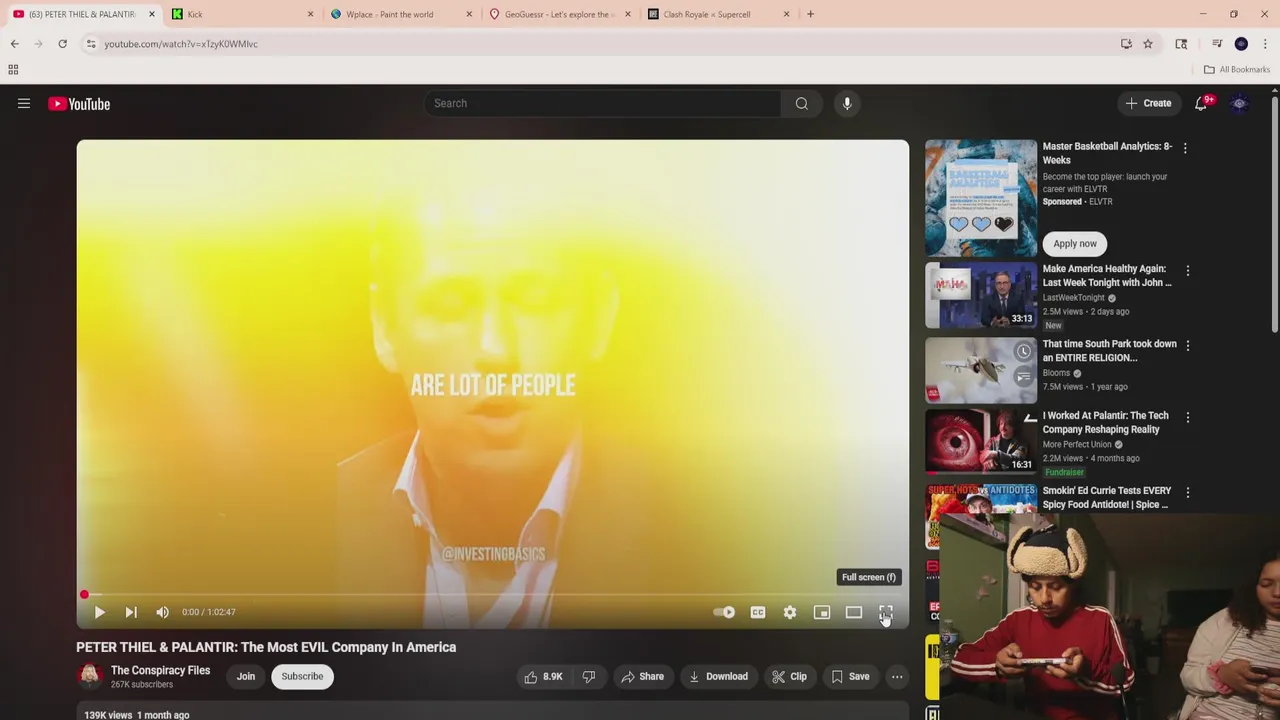
Task: Open options for Smokin' Ed Currie video
Action: 1187,493
